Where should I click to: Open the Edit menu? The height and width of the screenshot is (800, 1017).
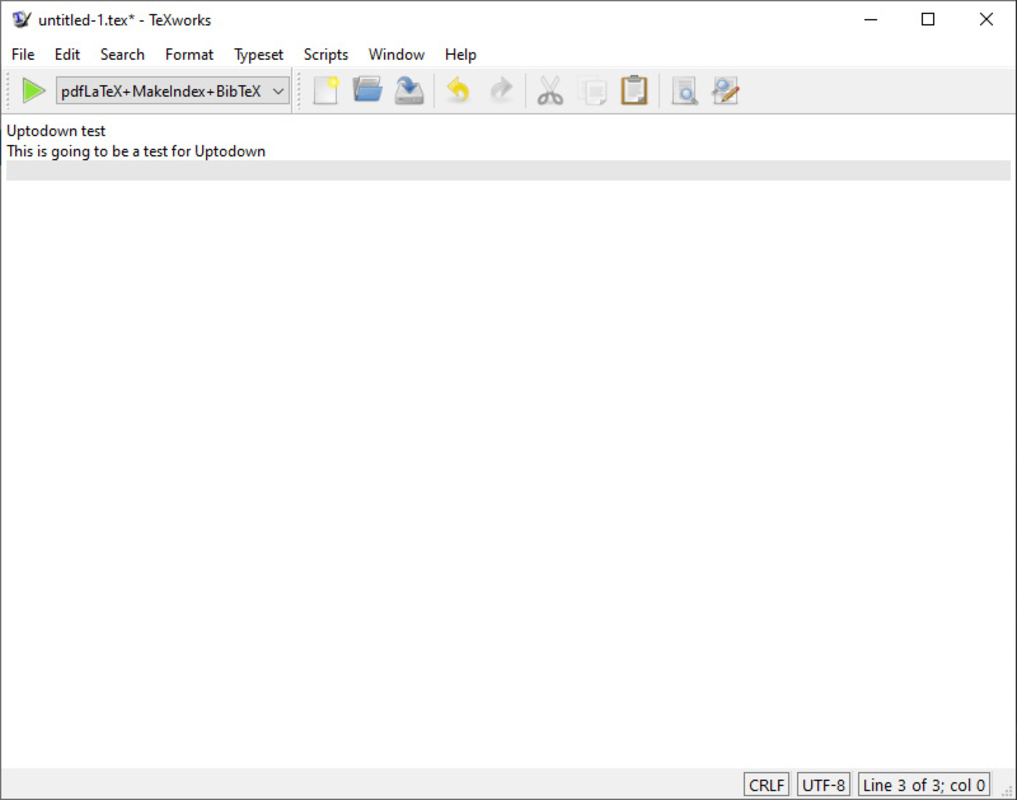coord(67,55)
